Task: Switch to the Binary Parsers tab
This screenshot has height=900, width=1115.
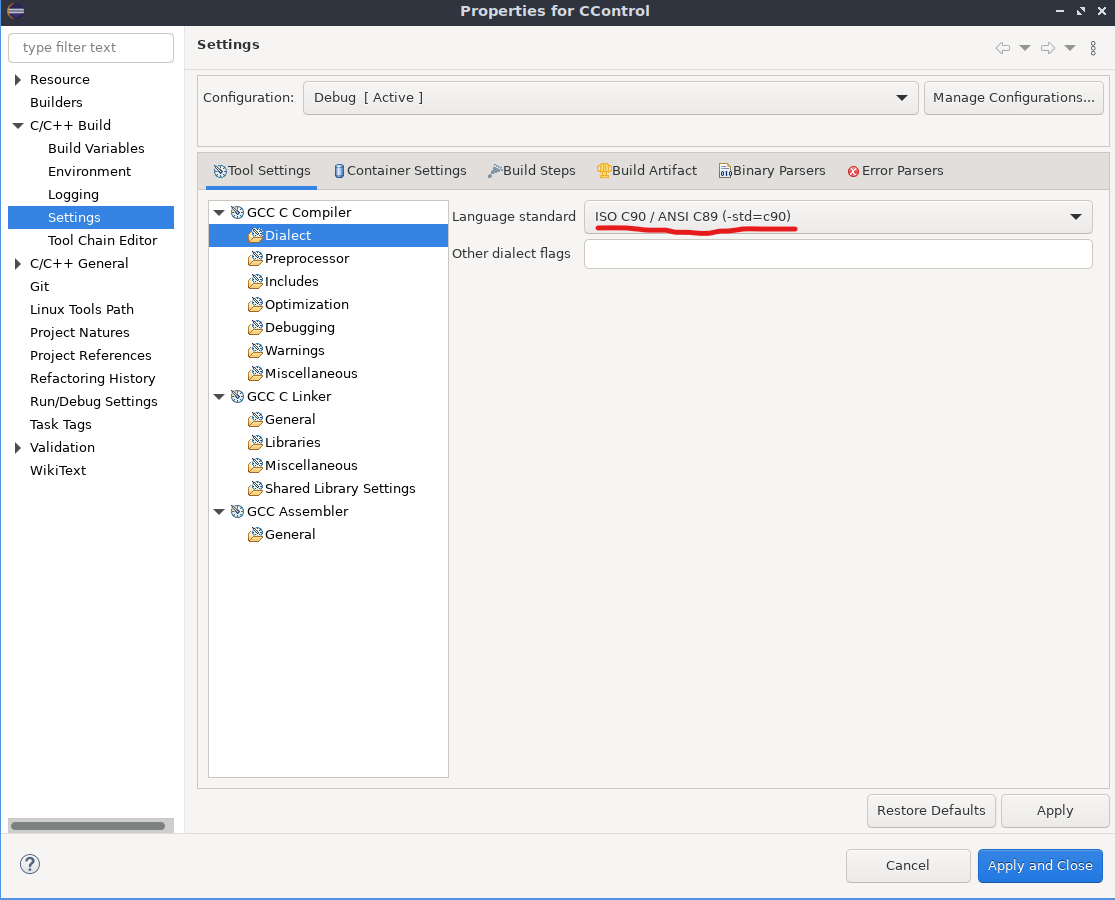Action: 772,170
